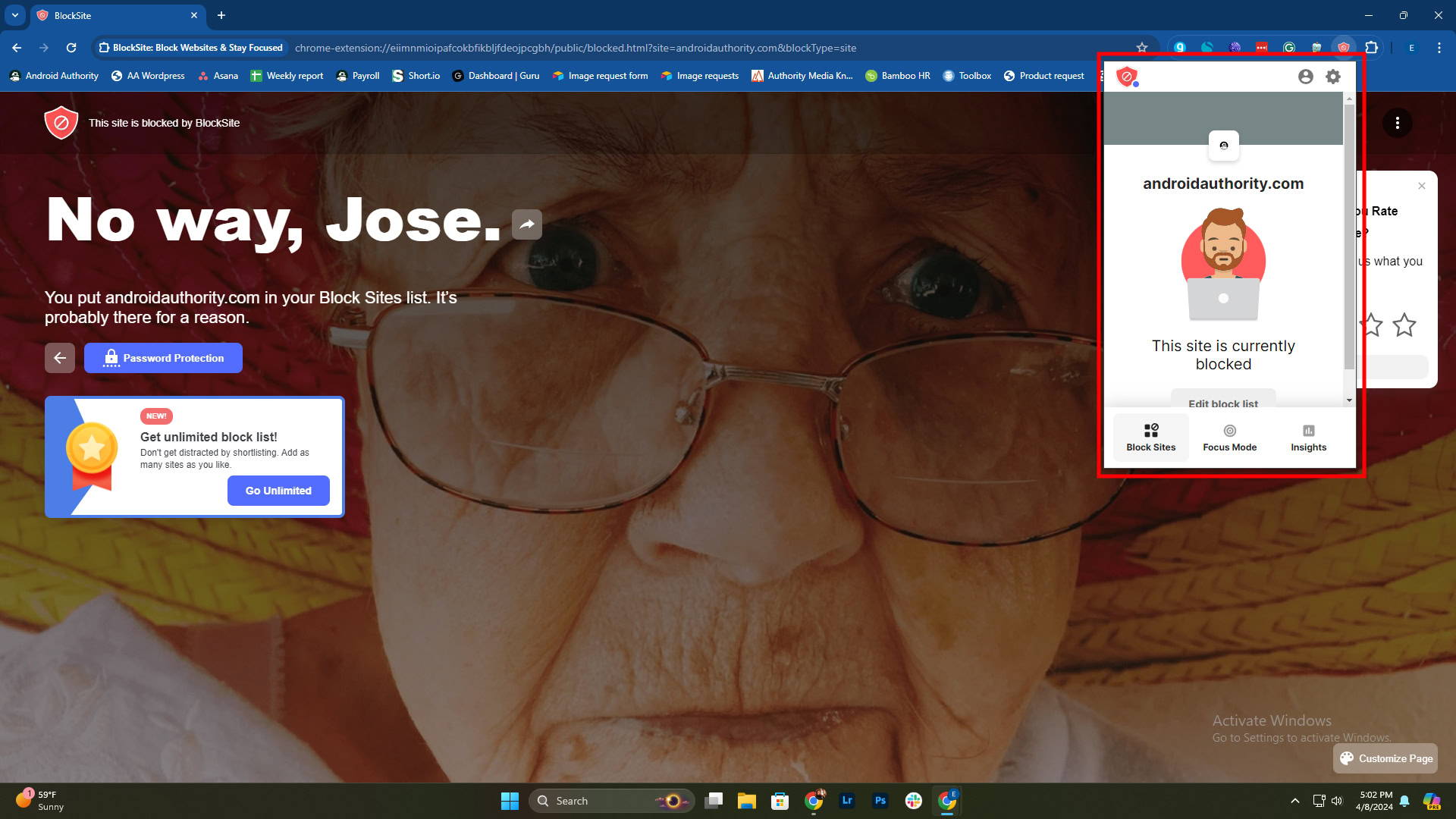Select the Block Sites tab
This screenshot has width=1456, height=819.
click(x=1150, y=438)
